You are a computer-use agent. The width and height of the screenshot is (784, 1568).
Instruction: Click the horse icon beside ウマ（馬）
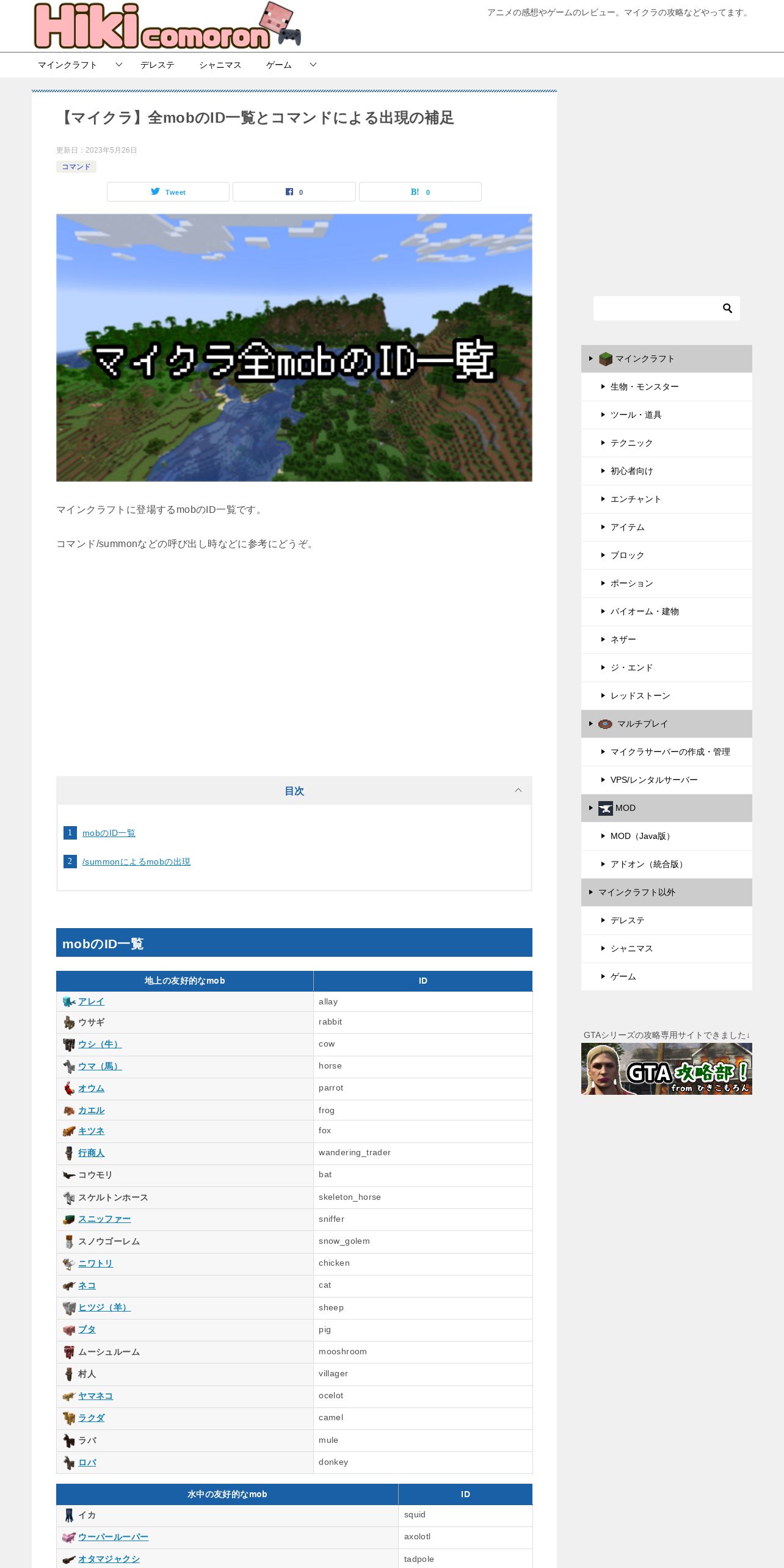pos(69,1067)
